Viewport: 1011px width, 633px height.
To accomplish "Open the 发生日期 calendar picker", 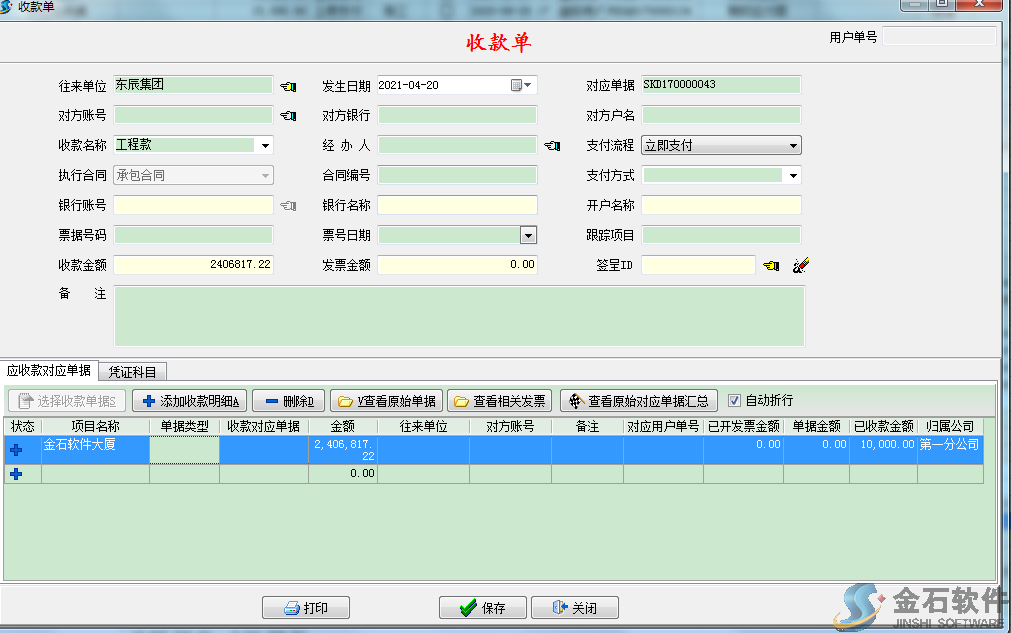I will coord(522,86).
